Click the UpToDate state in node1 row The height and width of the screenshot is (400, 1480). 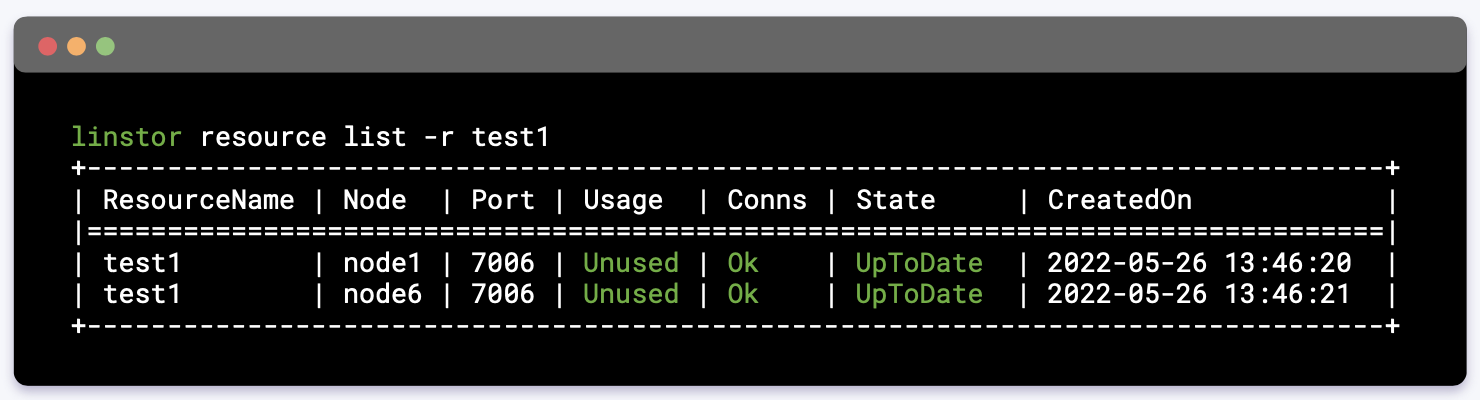(x=919, y=263)
